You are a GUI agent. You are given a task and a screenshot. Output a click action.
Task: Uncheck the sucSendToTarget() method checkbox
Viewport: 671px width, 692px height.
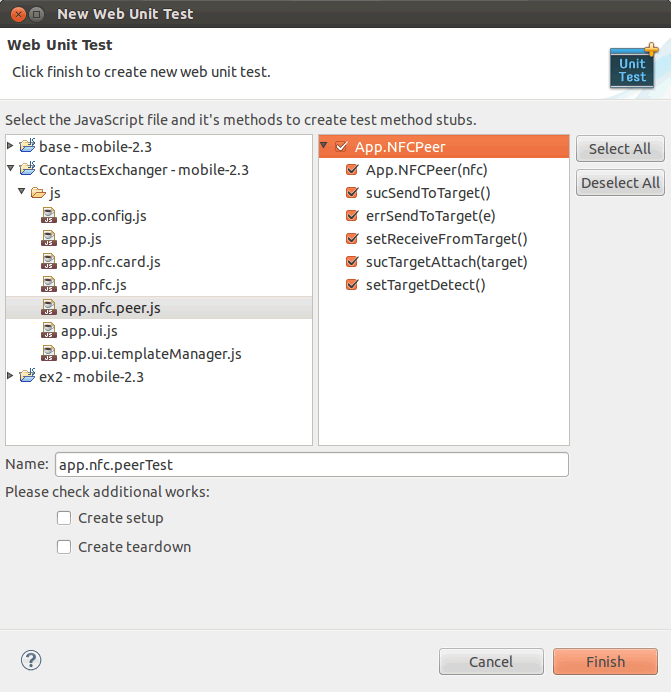(352, 192)
